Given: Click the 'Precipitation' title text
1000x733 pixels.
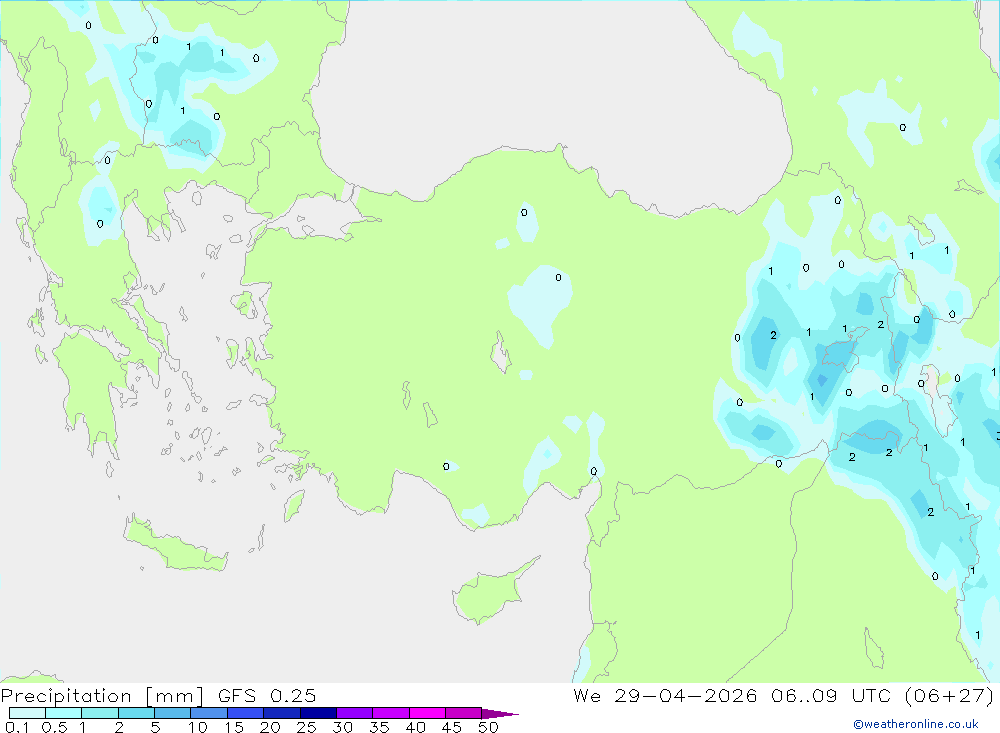Looking at the screenshot, I should point(66,696).
